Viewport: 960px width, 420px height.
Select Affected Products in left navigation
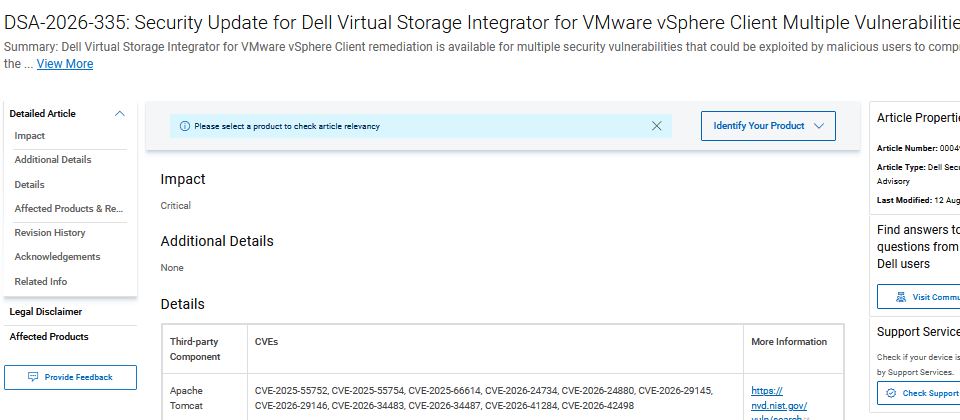49,337
